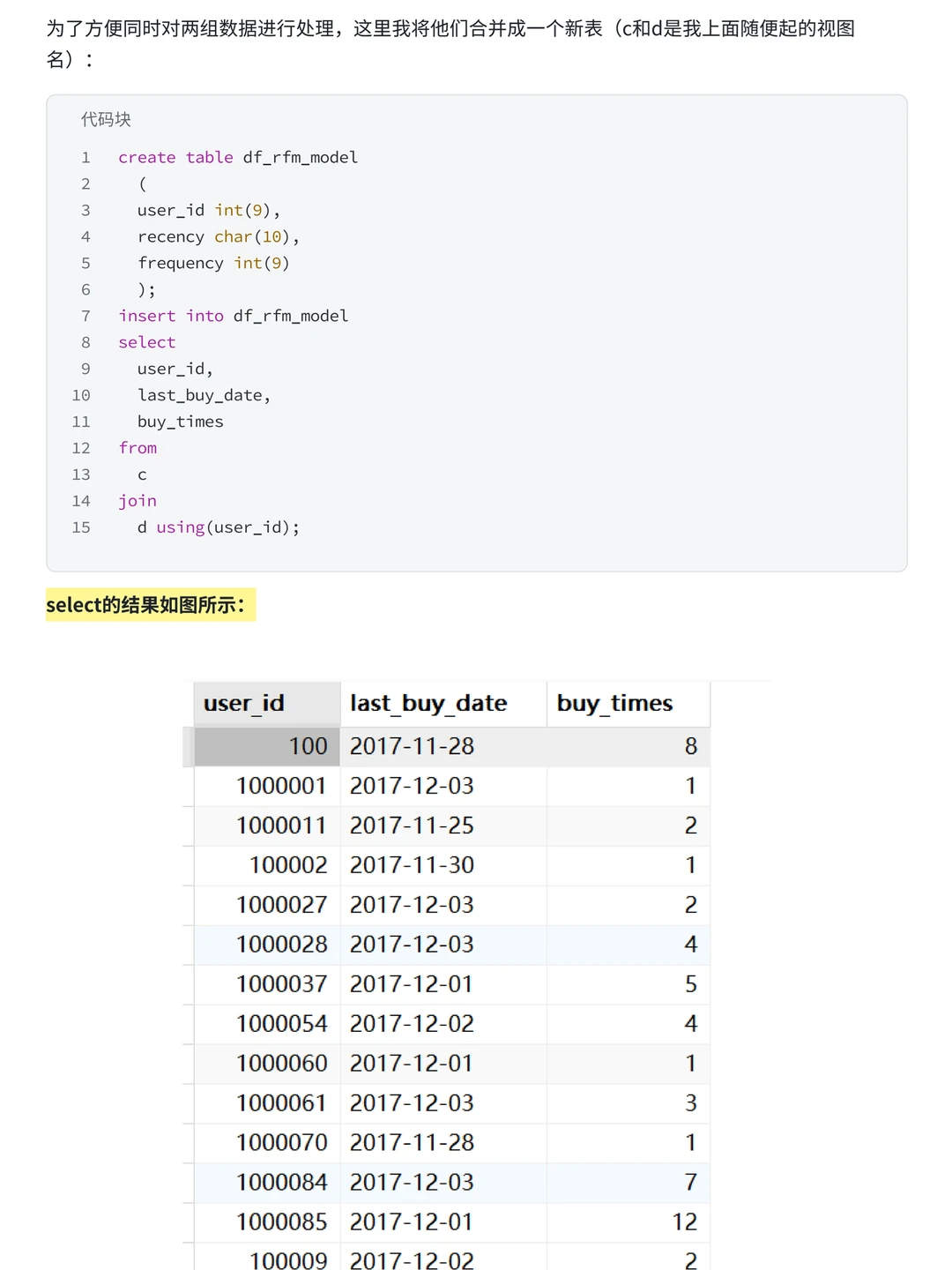Select the cell 1000070
The height and width of the screenshot is (1270, 952).
coord(267,1143)
